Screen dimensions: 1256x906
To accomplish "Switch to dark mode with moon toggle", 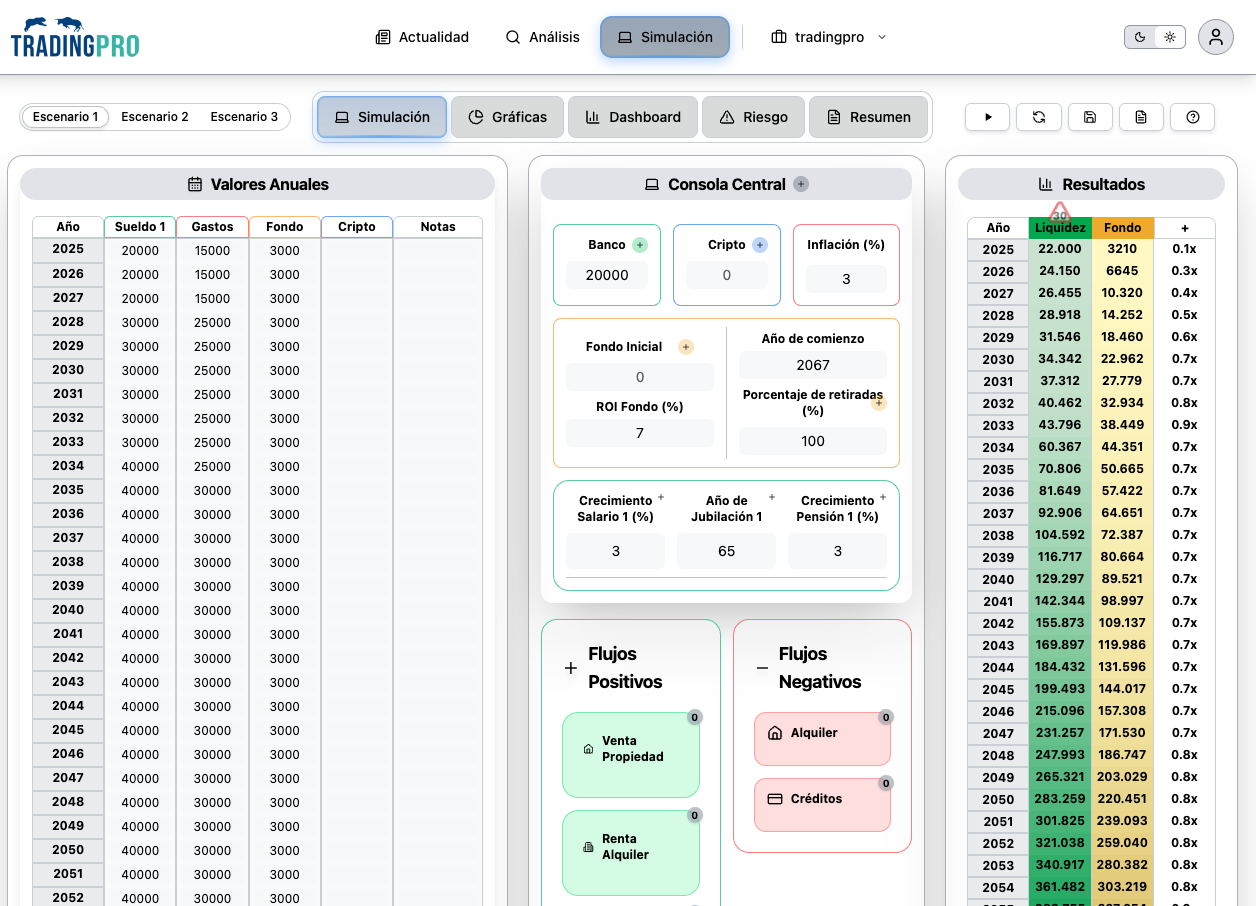I will 1140,37.
